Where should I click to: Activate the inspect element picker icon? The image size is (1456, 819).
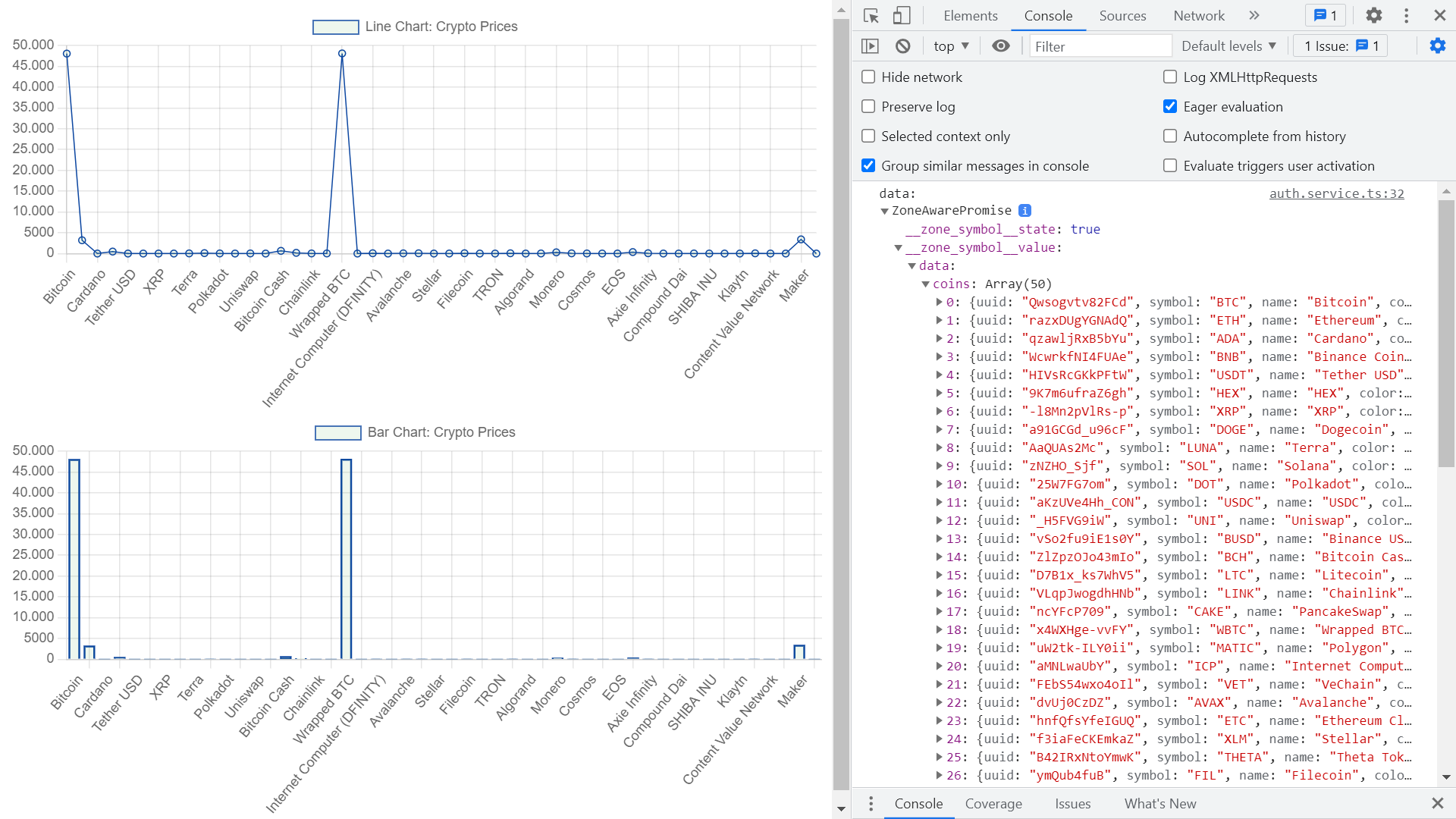pyautogui.click(x=871, y=16)
